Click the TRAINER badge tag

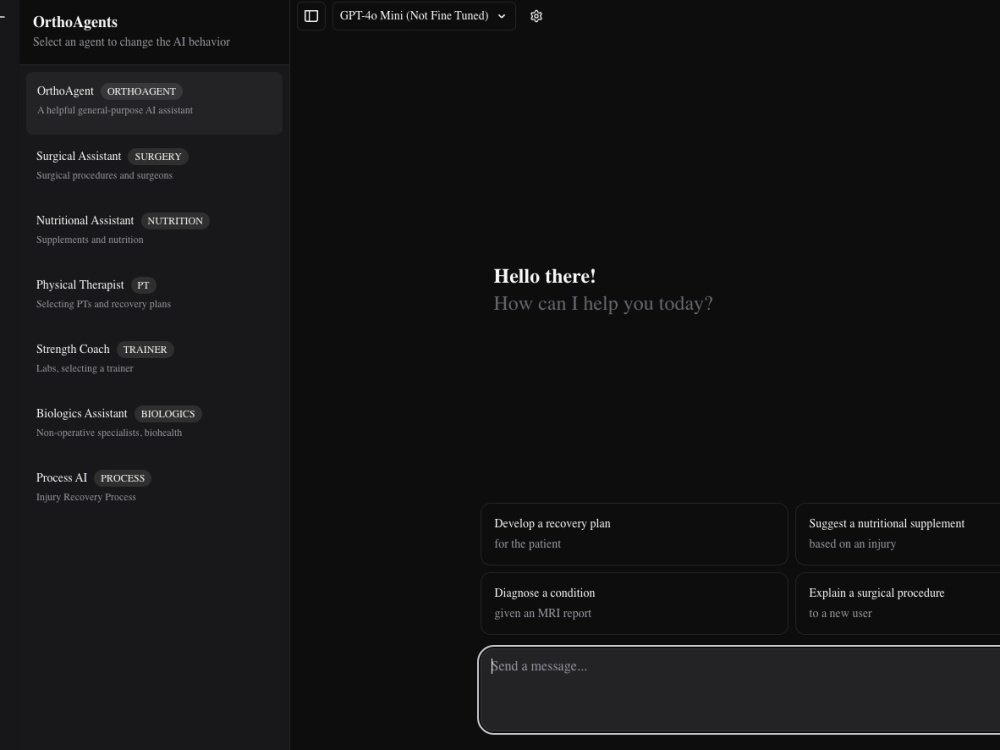(145, 349)
